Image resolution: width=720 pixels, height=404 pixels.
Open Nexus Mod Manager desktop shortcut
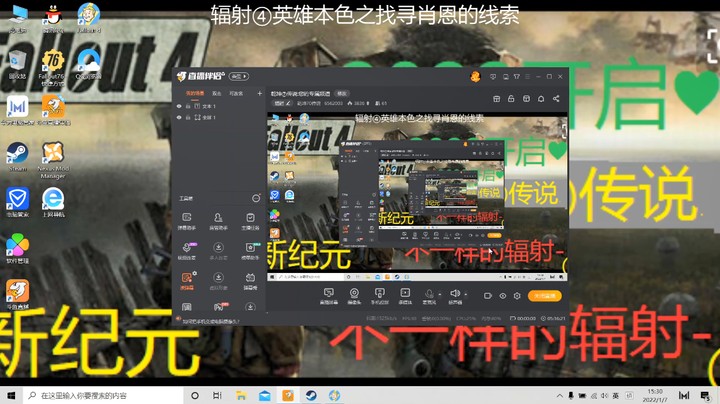tap(53, 160)
